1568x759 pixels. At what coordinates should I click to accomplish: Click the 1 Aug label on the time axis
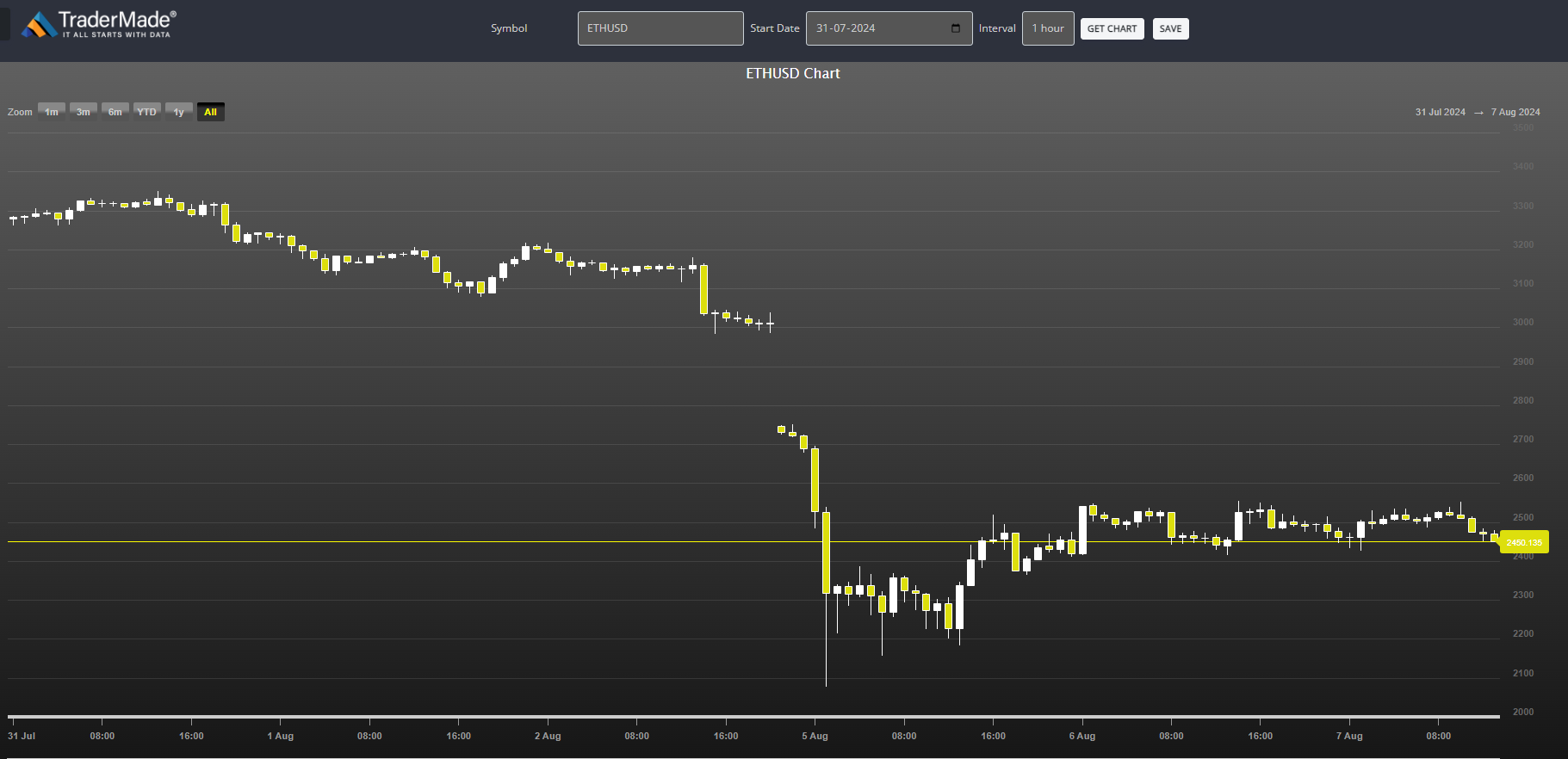[x=280, y=736]
